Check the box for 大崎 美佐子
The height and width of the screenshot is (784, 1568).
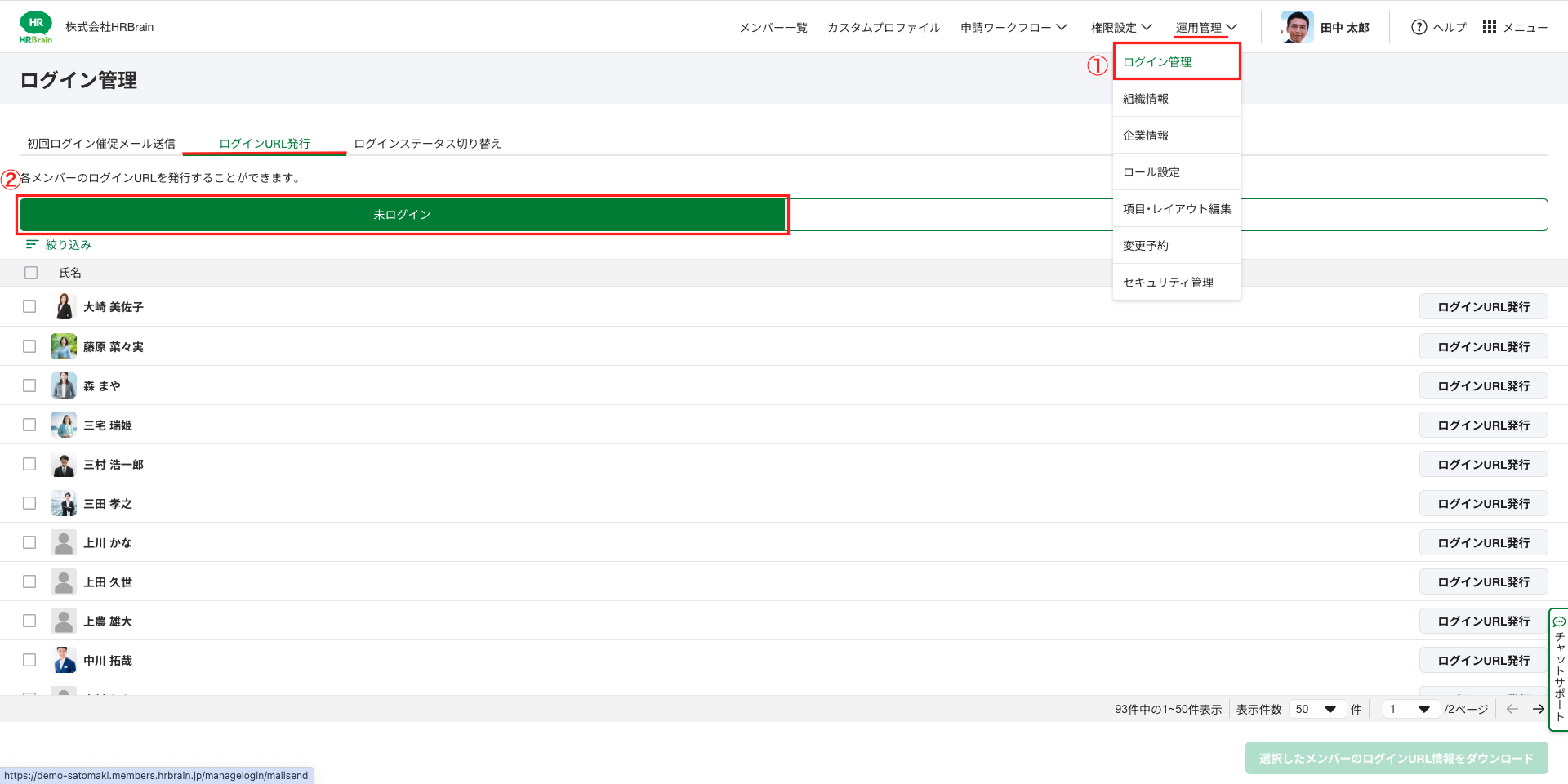tap(29, 306)
